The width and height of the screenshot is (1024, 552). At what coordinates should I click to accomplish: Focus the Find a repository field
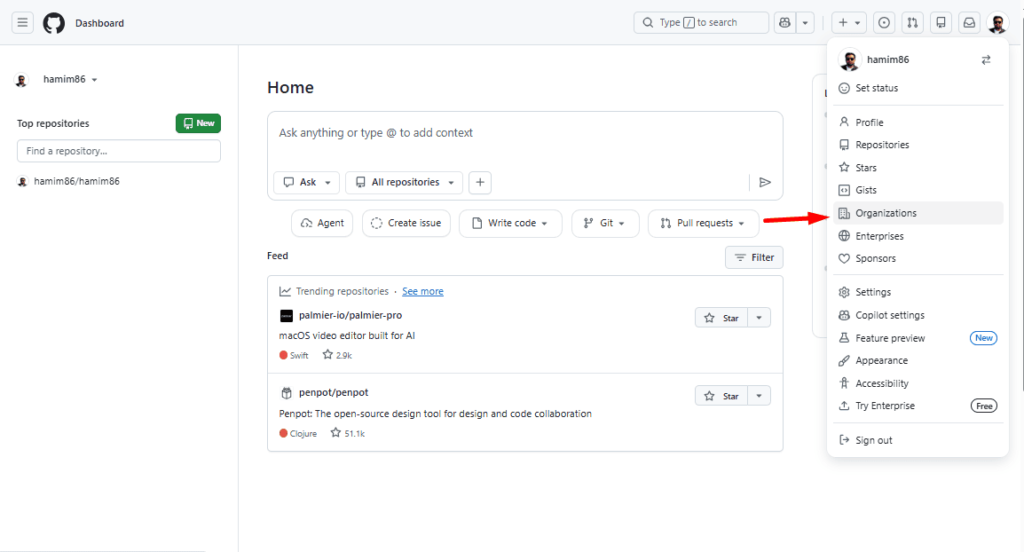(119, 151)
